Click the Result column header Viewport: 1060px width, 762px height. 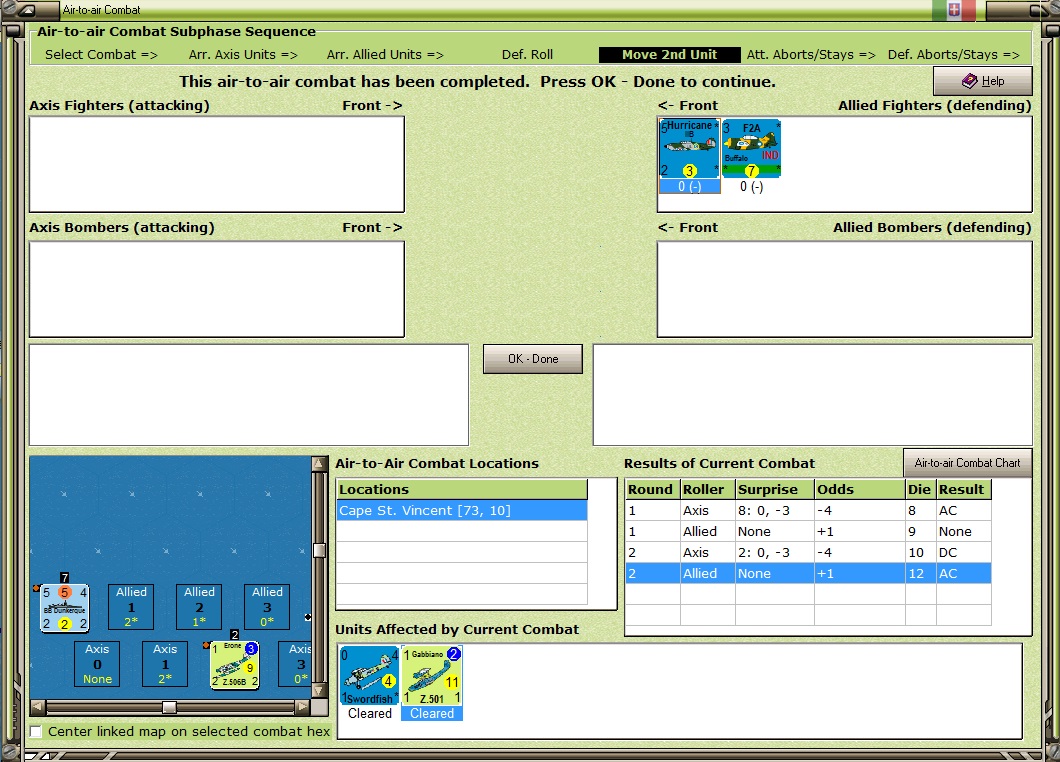(x=964, y=490)
